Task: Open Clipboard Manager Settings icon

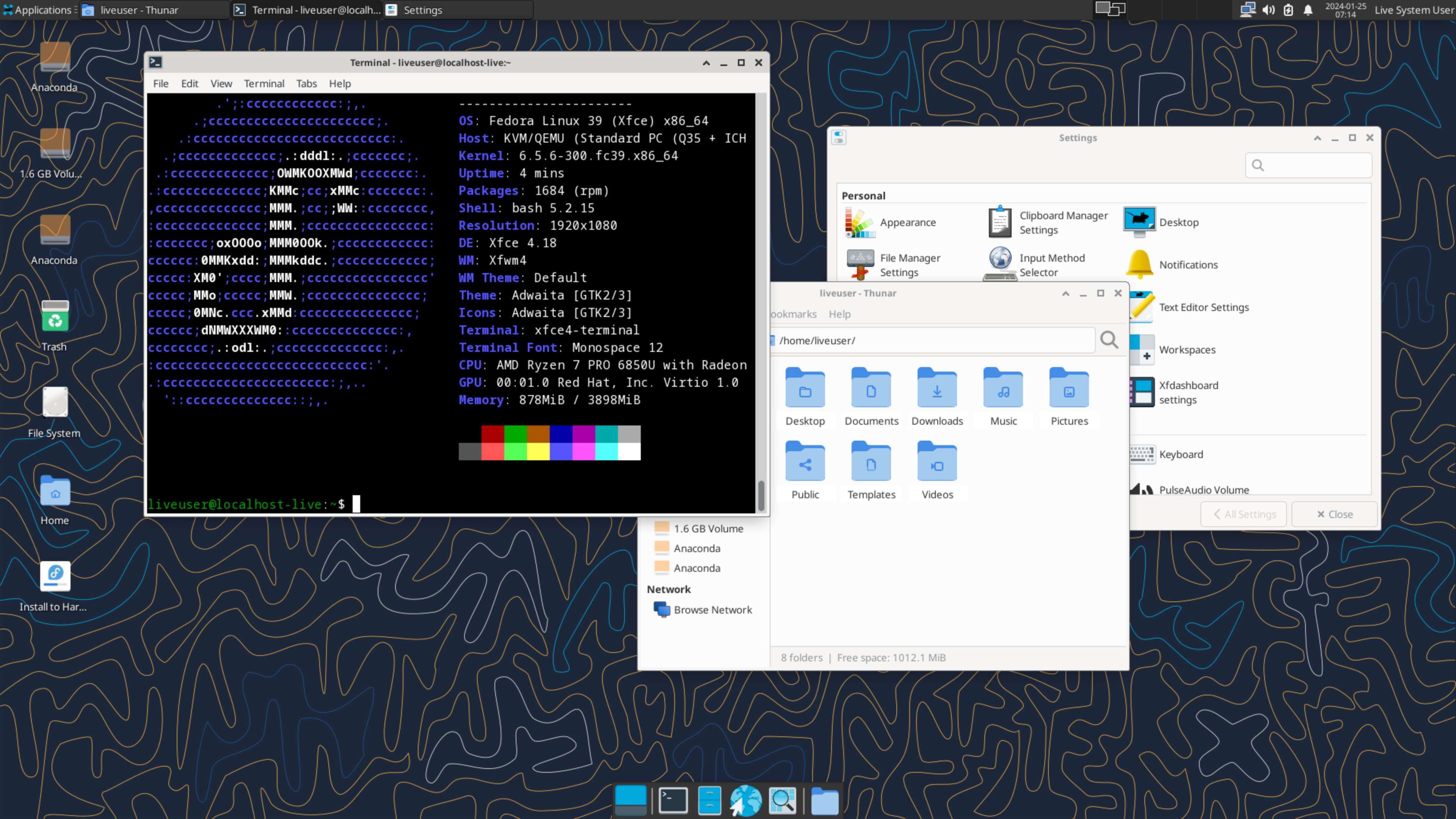Action: point(999,221)
